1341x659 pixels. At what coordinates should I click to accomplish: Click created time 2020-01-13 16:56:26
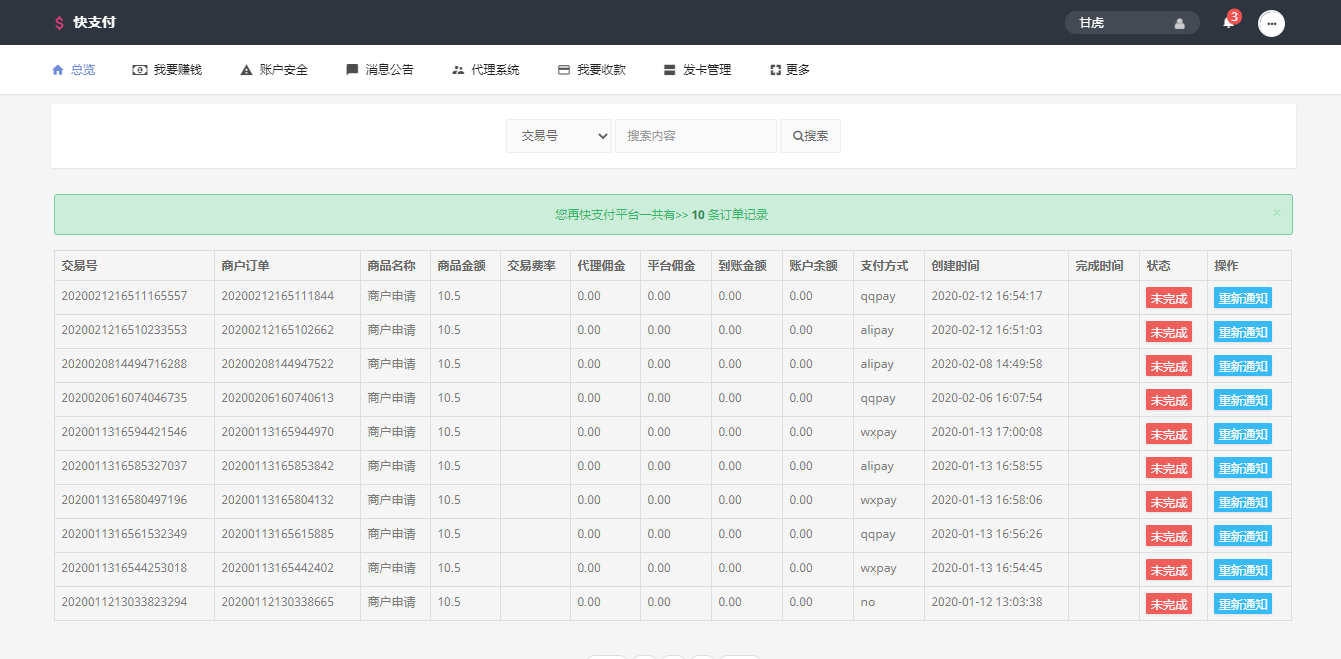[x=987, y=534]
